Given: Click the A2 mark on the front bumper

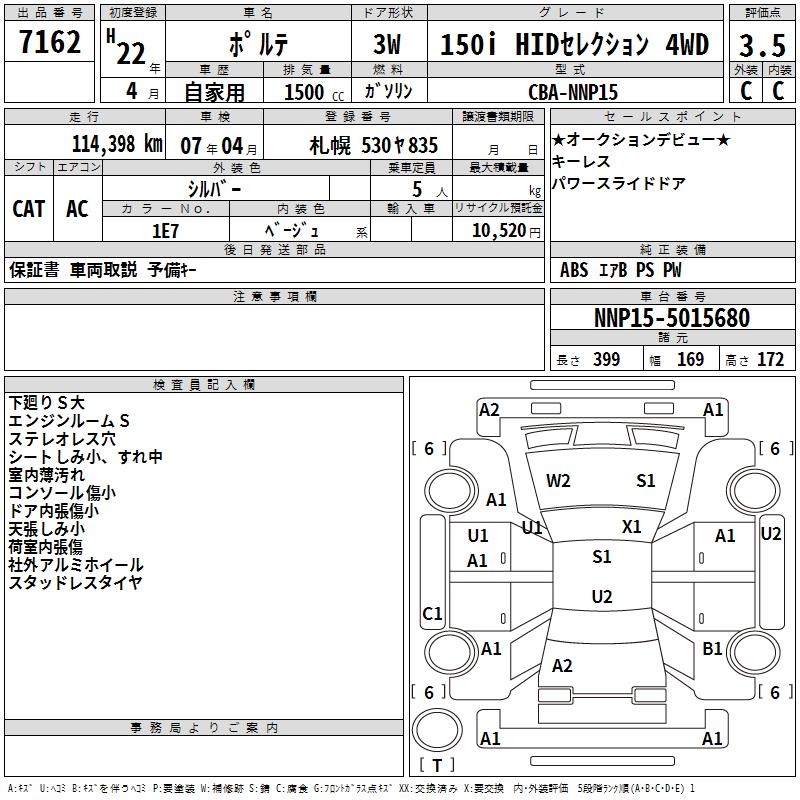Looking at the screenshot, I should [x=489, y=410].
